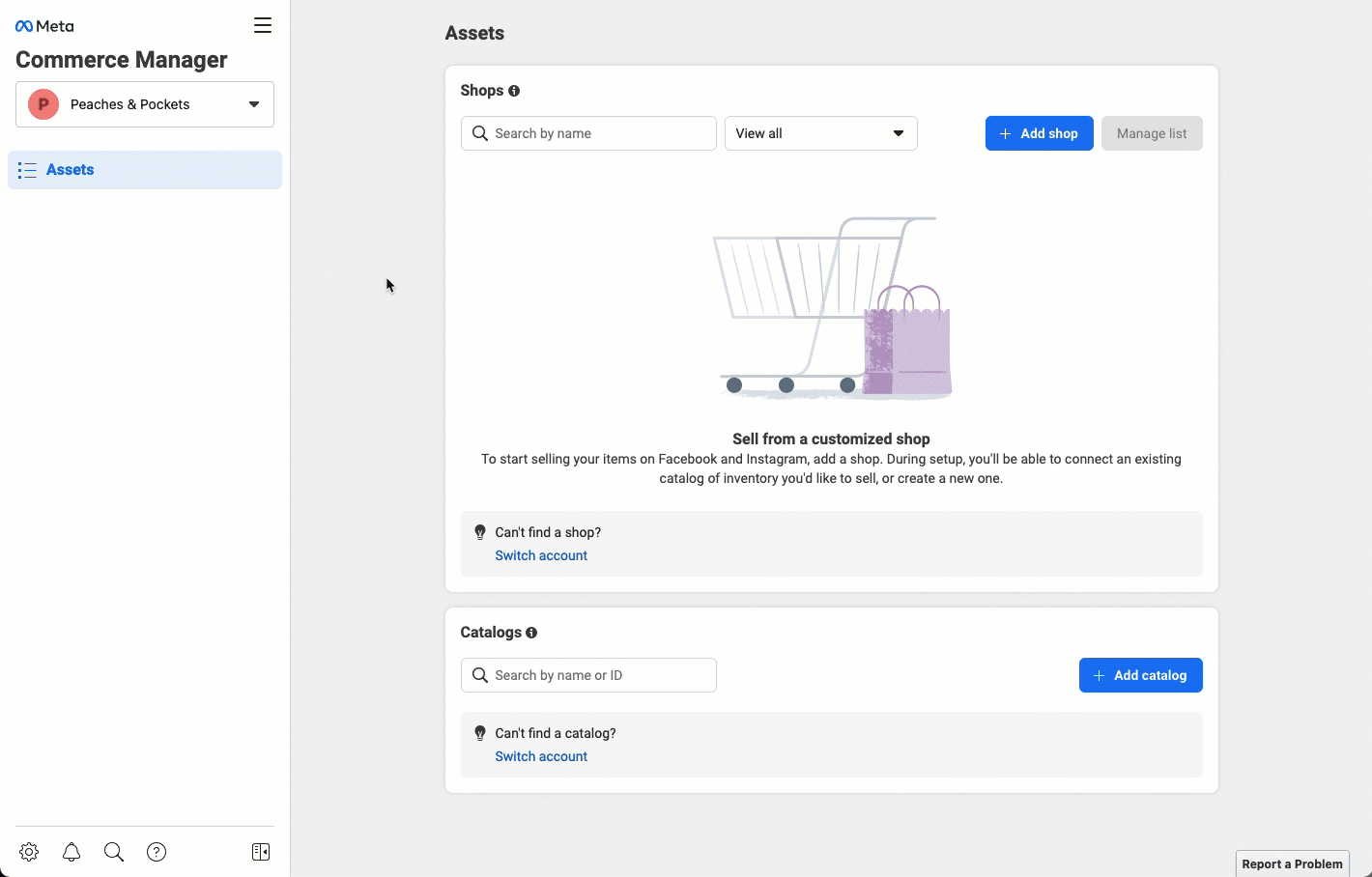Screen dimensions: 1372x877
Task: Click the Catalogs info icon
Action: pyautogui.click(x=531, y=633)
